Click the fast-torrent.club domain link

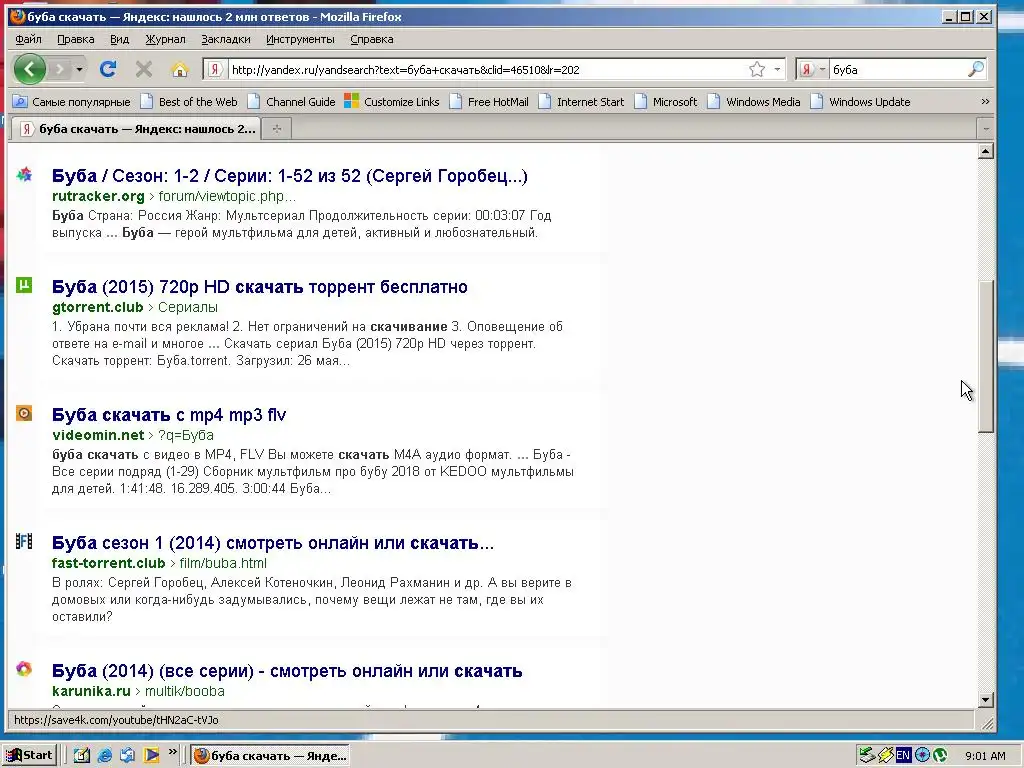[x=108, y=563]
